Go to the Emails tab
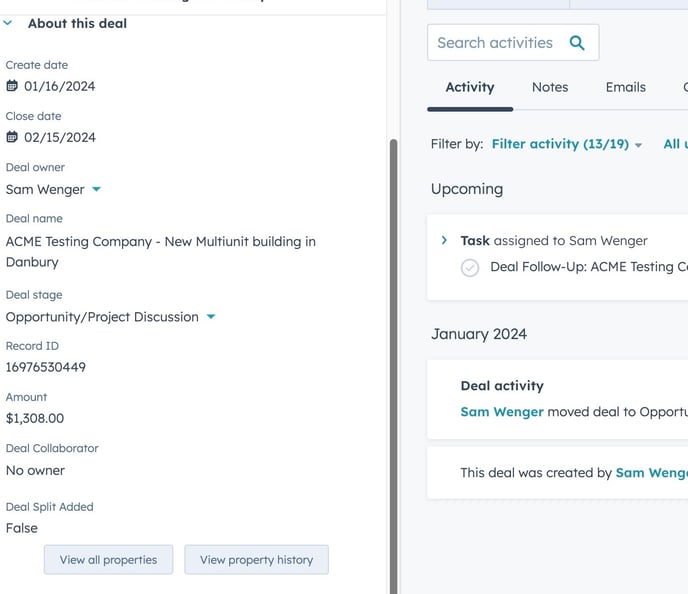688x594 pixels. (x=625, y=87)
